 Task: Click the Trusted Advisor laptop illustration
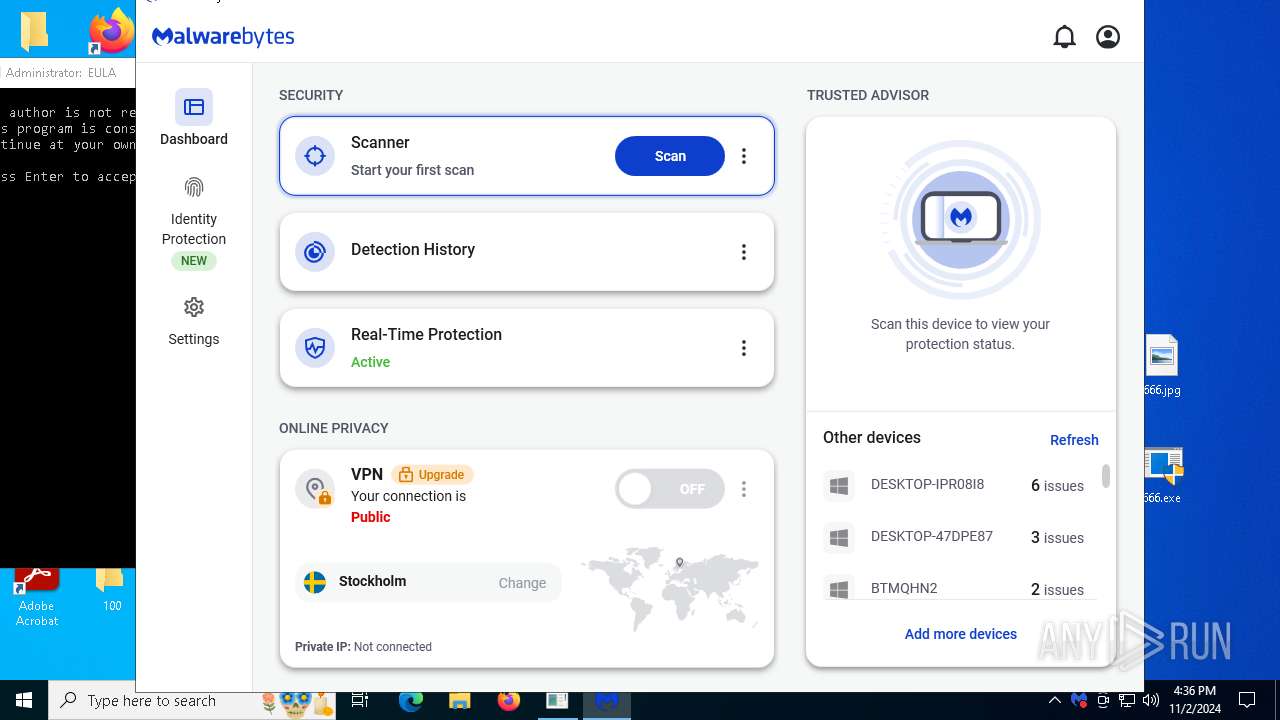(961, 219)
